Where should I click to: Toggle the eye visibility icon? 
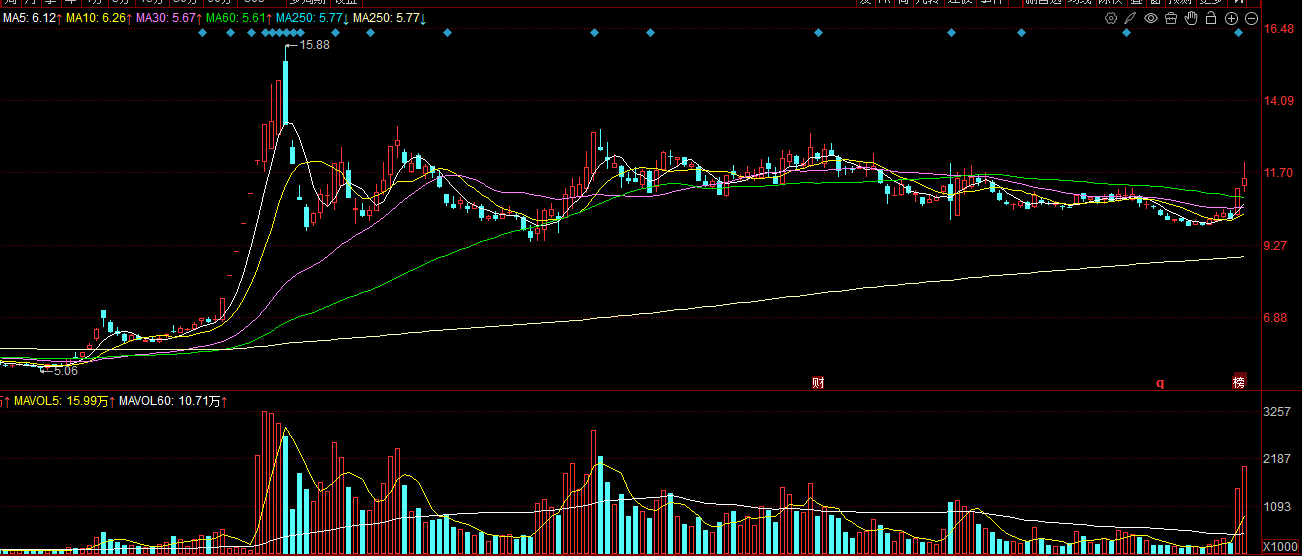tap(1151, 18)
